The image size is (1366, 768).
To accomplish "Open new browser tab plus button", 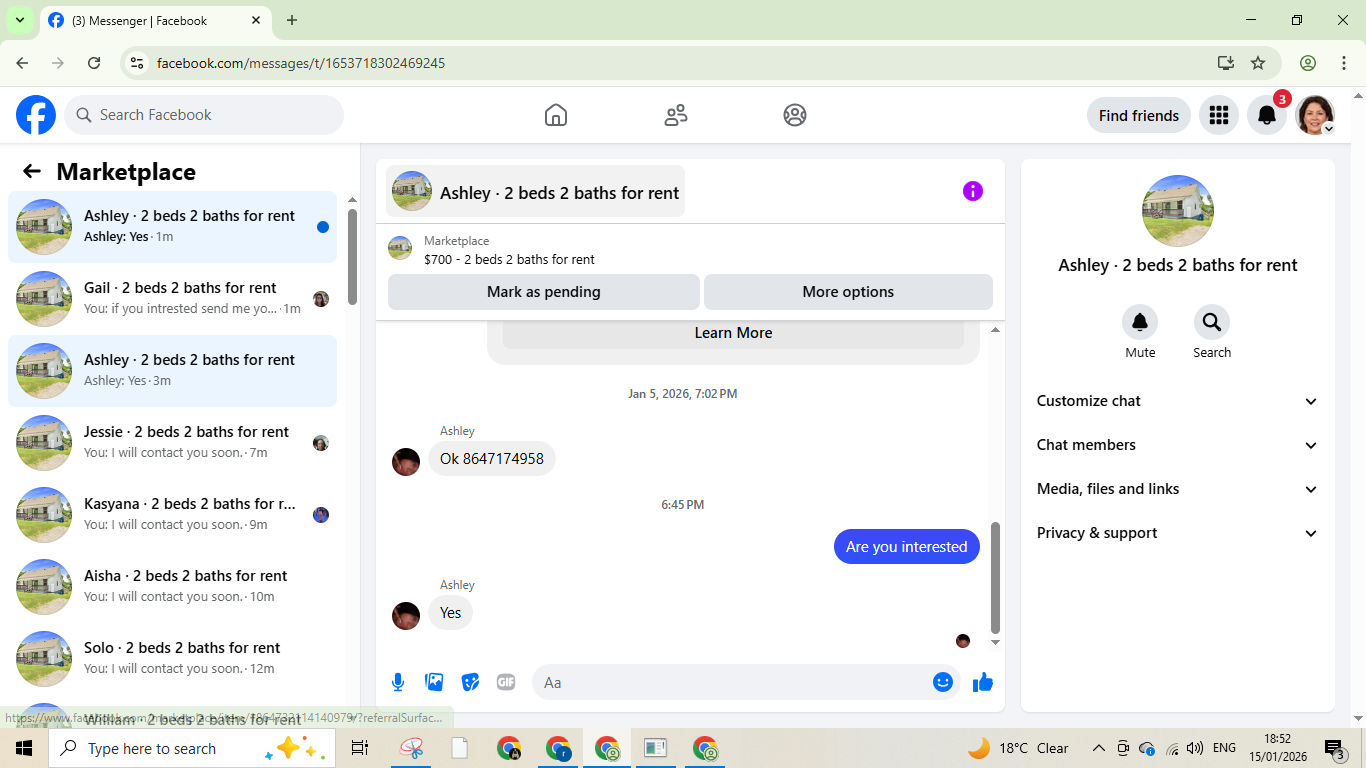I will (x=292, y=20).
